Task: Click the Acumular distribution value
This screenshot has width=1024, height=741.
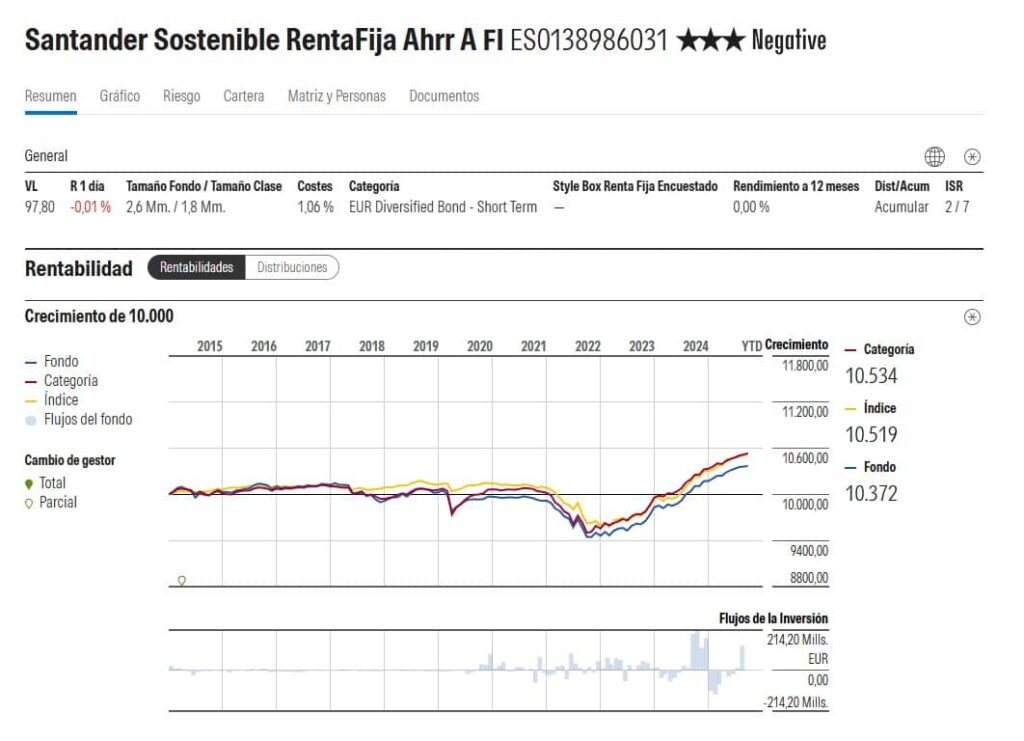Action: 901,207
